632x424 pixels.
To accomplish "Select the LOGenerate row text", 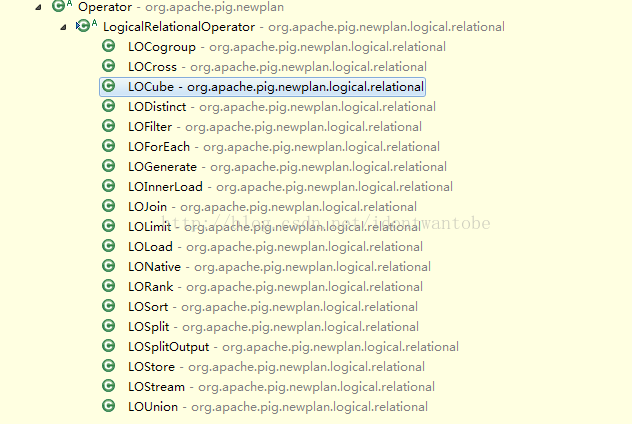I will click(x=287, y=167).
